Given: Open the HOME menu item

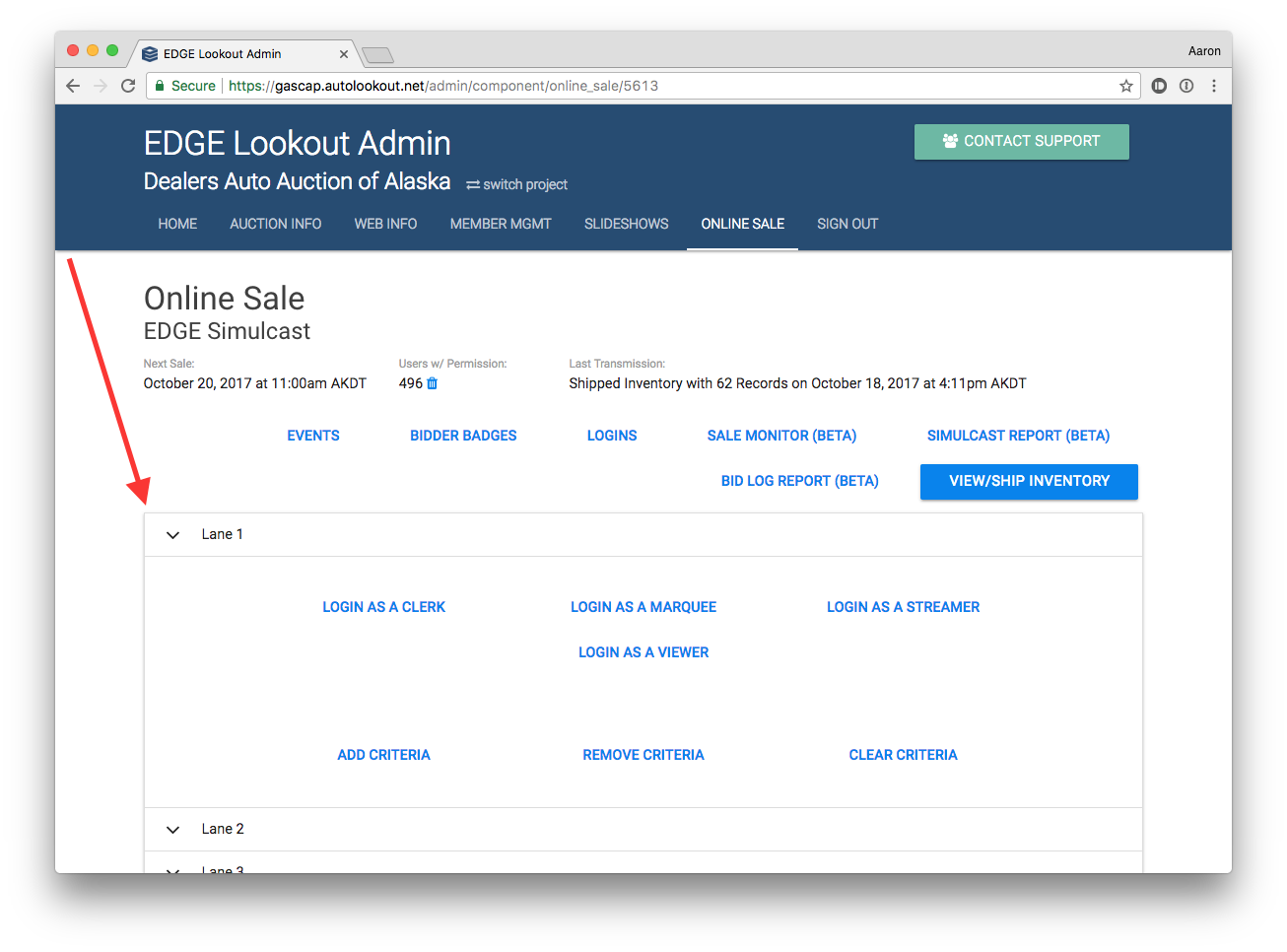Looking at the screenshot, I should tap(177, 224).
